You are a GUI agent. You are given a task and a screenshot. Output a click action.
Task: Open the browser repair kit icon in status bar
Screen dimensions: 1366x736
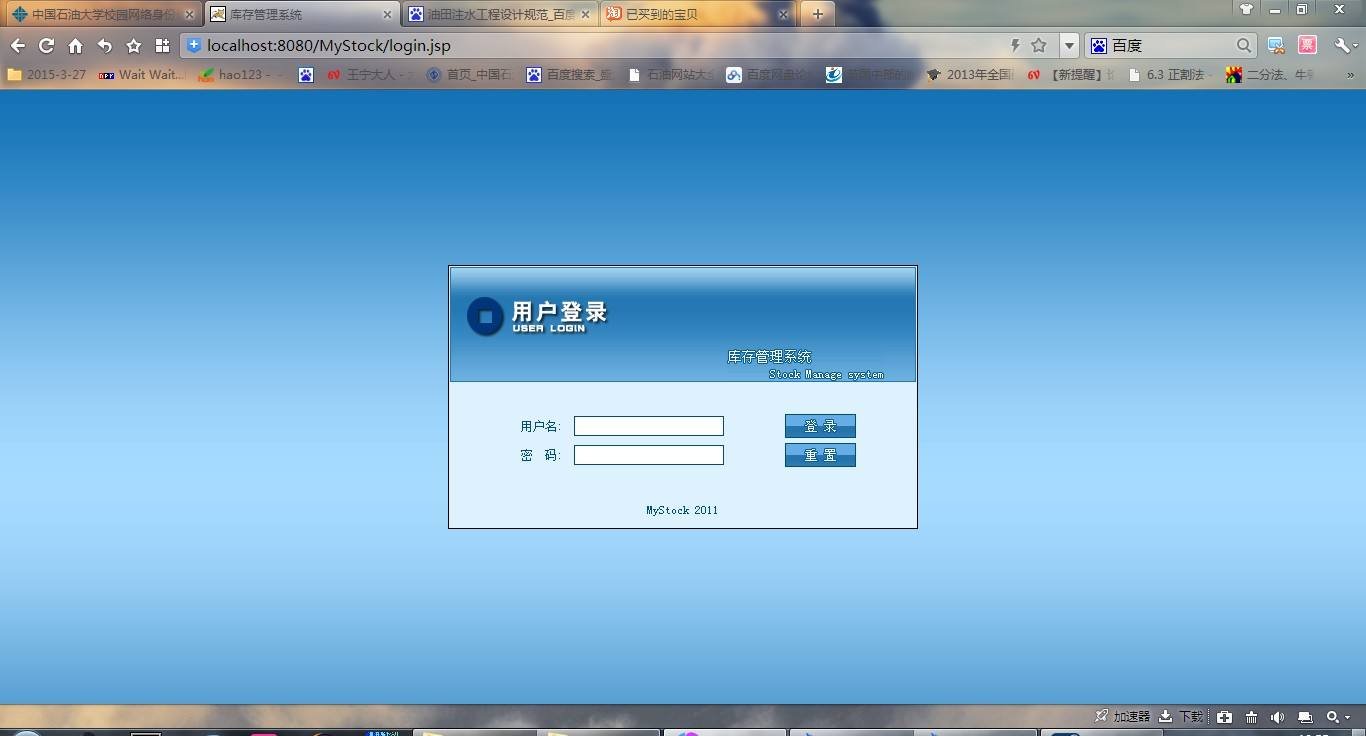(1224, 716)
